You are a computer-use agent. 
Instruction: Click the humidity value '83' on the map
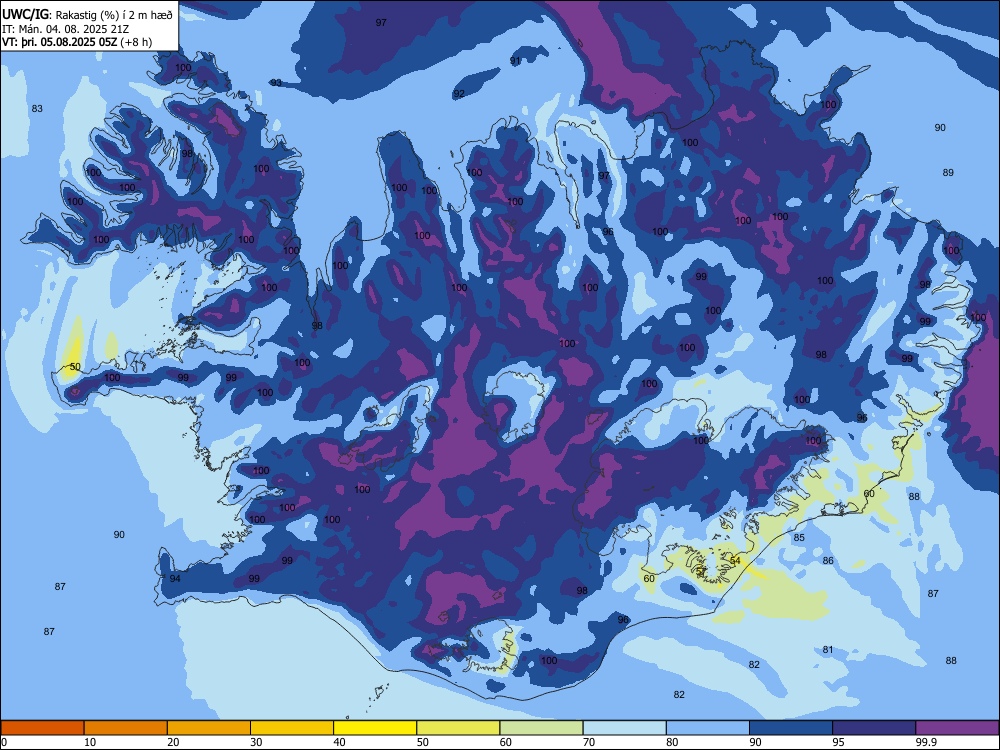coord(37,108)
